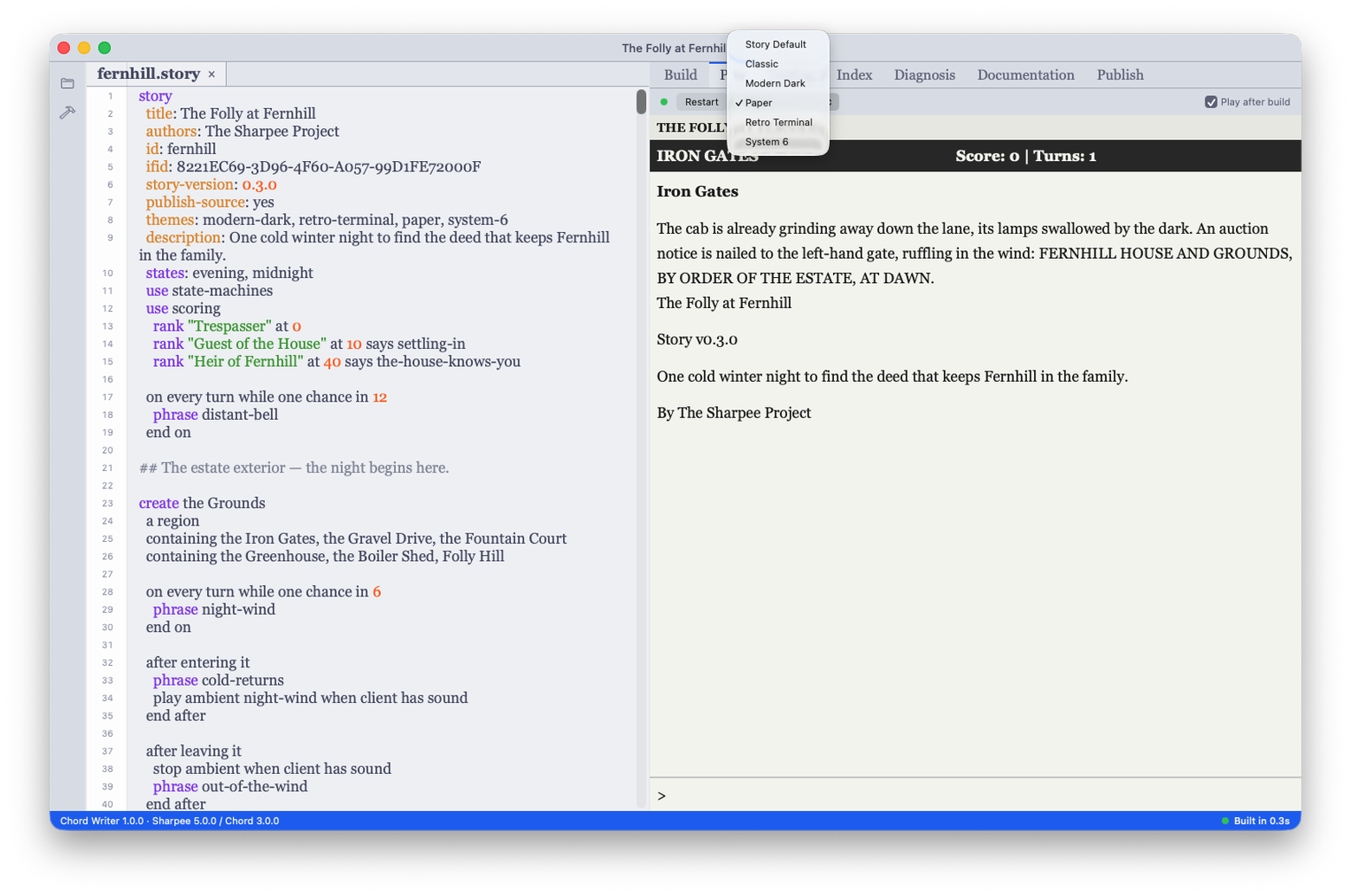Click the rank "Heir of Fernhill" line
The image size is (1351, 896).
click(337, 362)
